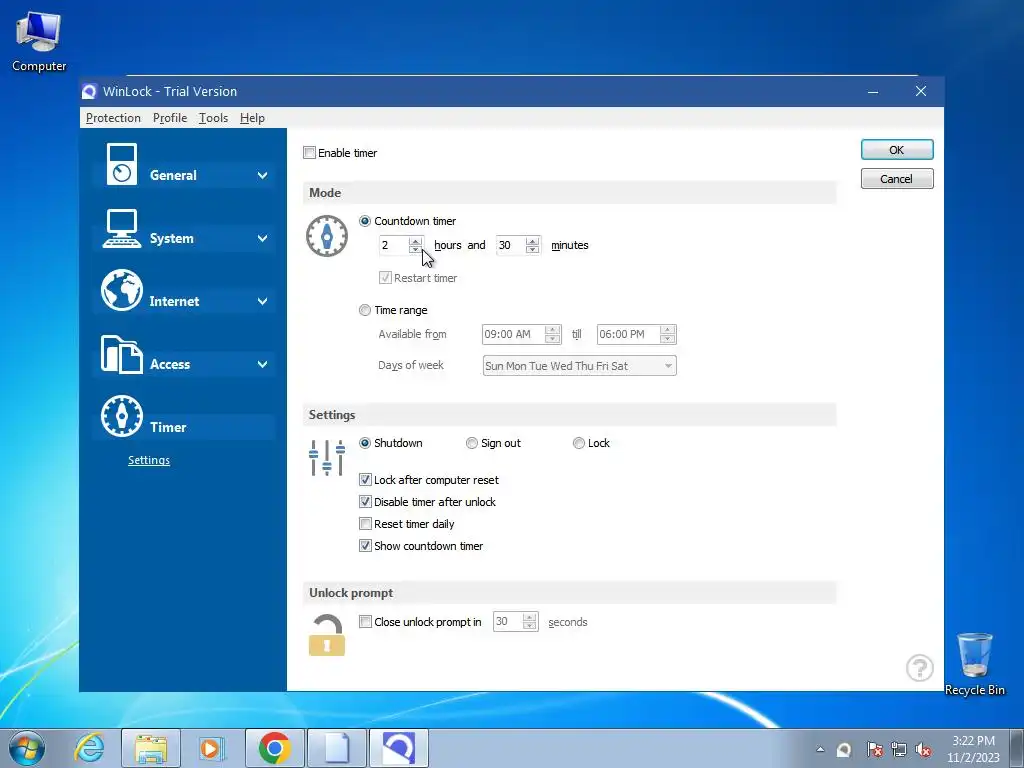1024x768 pixels.
Task: Open the Profile menu
Action: [170, 118]
